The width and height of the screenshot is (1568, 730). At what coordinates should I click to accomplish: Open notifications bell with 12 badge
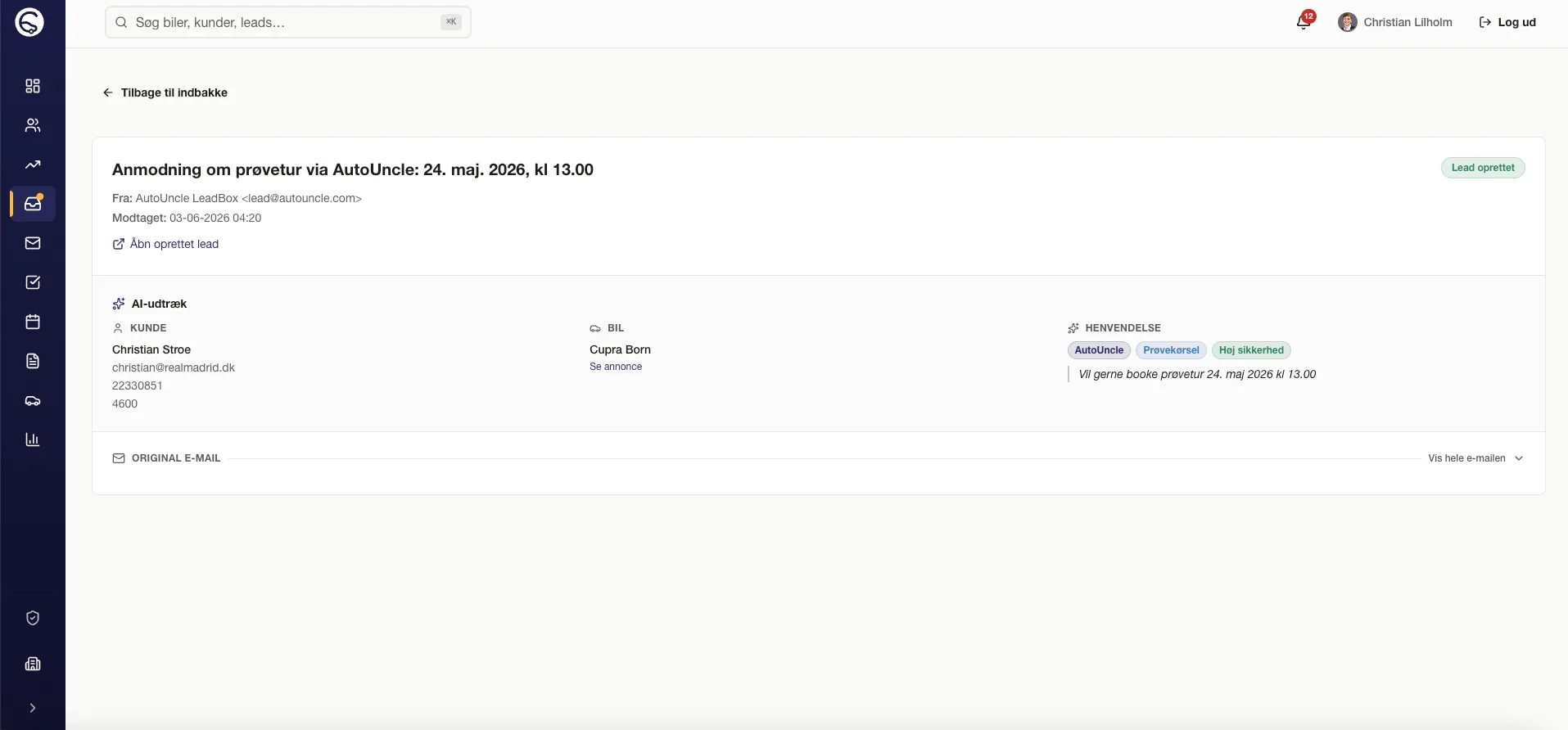(x=1304, y=21)
